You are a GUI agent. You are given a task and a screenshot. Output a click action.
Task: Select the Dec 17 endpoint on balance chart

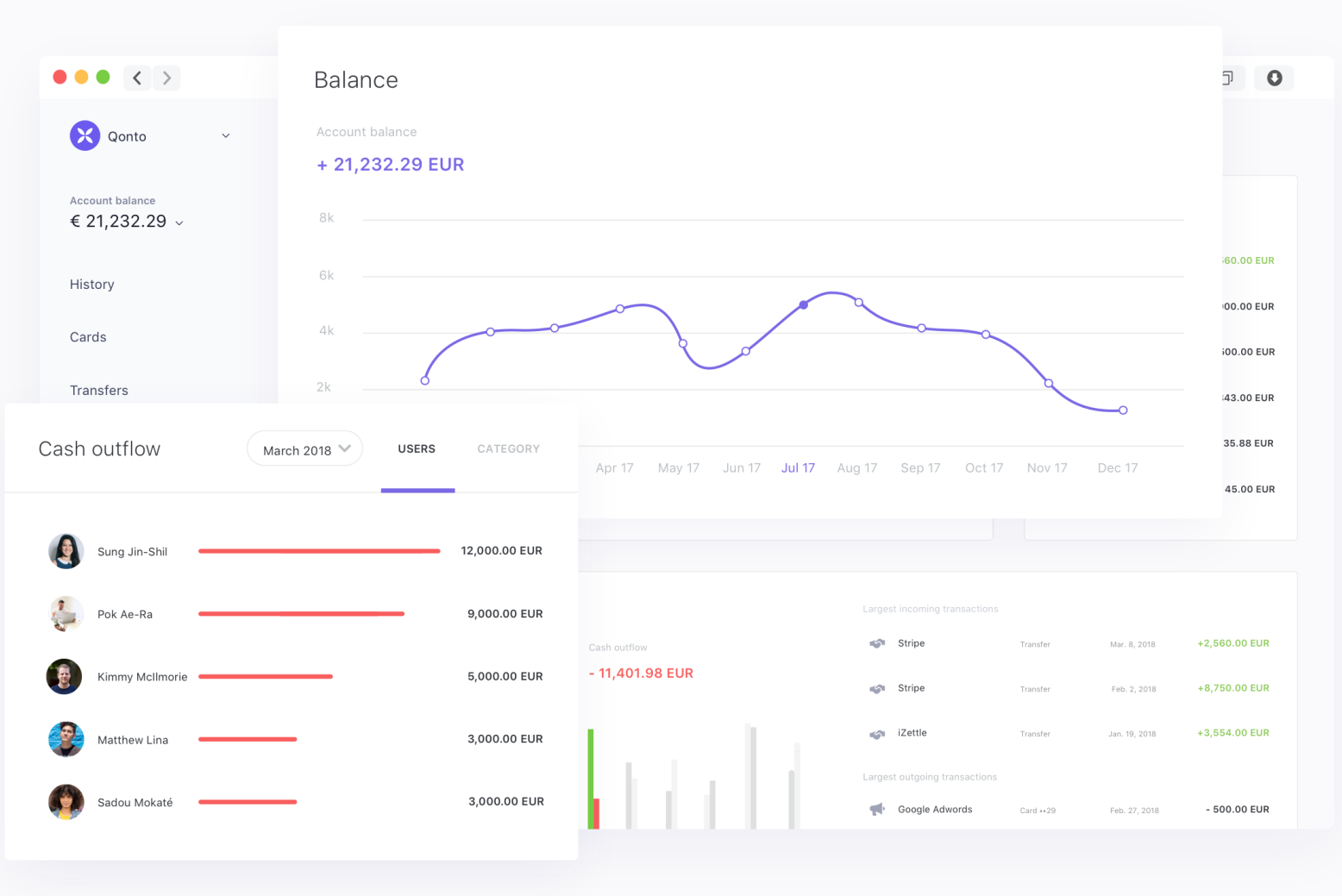(x=1123, y=410)
